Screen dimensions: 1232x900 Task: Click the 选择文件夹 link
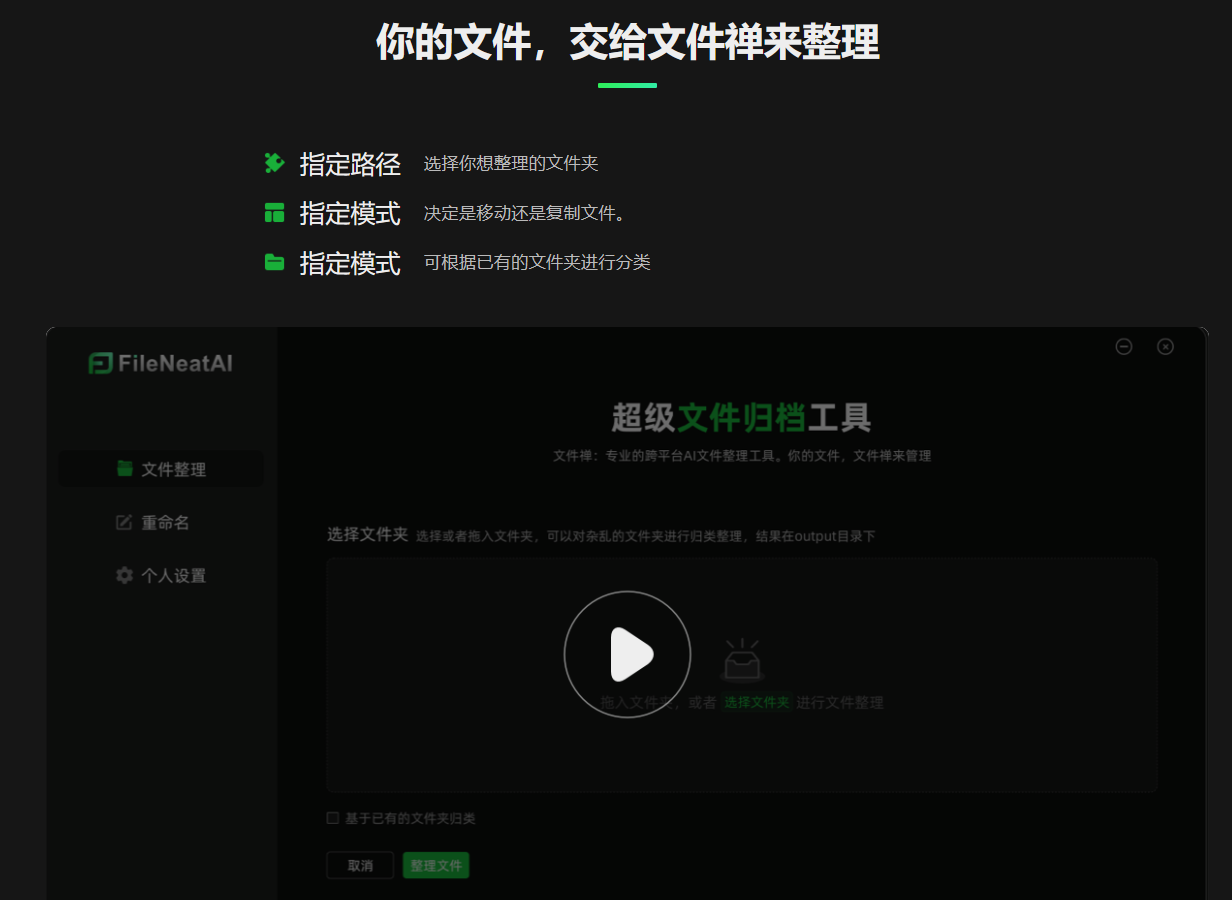click(x=756, y=702)
